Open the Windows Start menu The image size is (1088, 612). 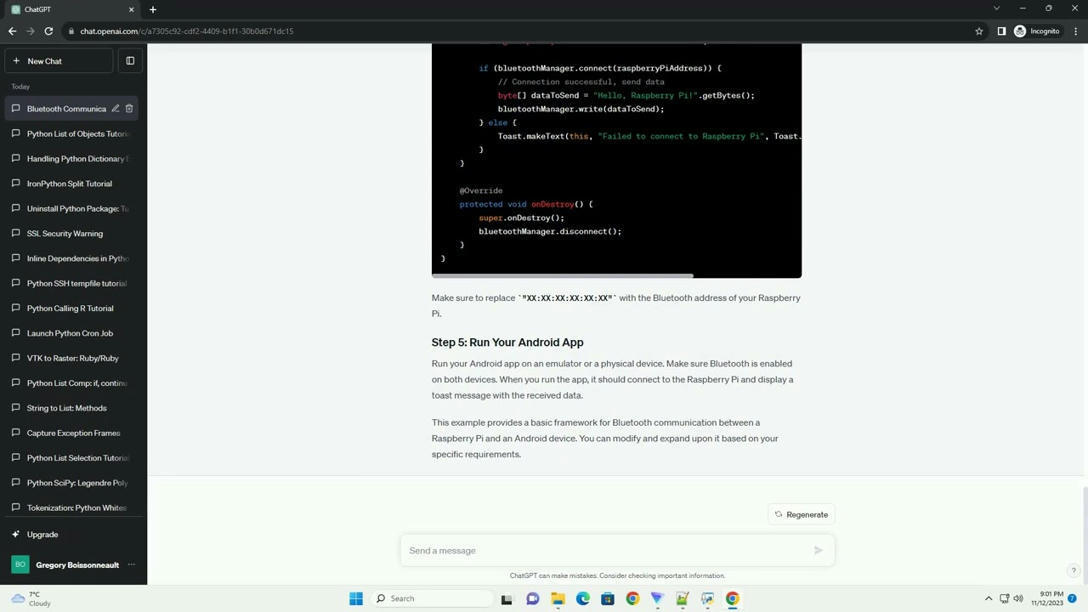(356, 599)
